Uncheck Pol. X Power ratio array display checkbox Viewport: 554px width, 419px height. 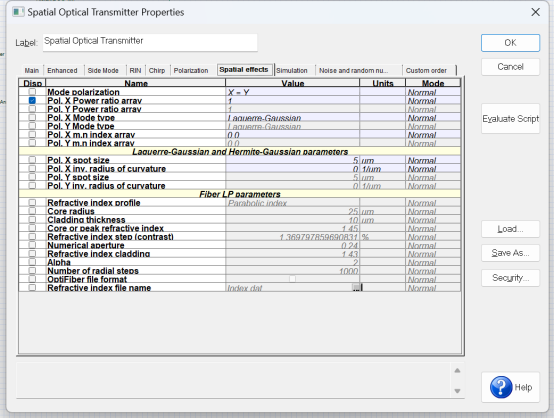[x=32, y=101]
